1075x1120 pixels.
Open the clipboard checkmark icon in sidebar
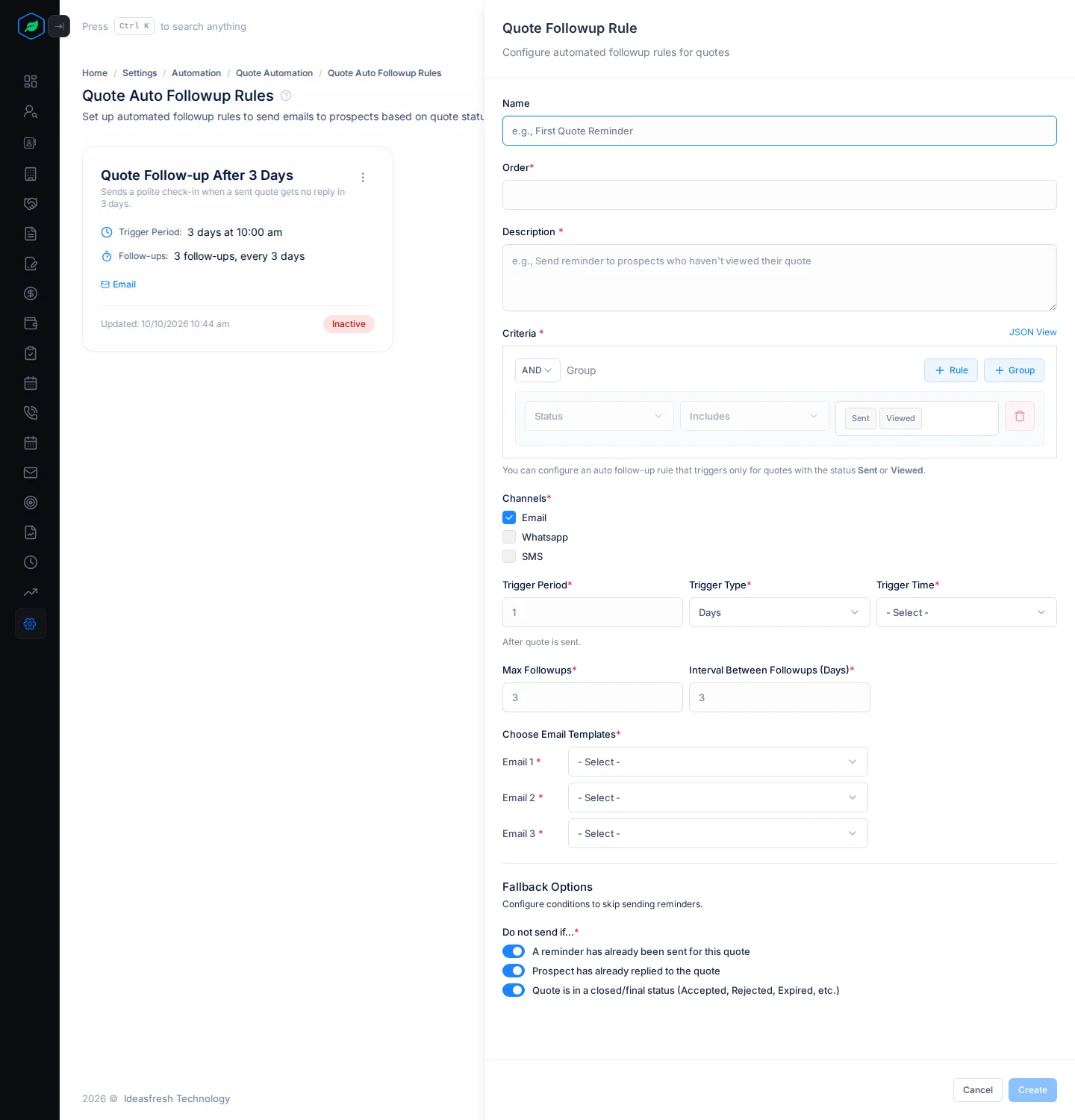pyautogui.click(x=31, y=353)
